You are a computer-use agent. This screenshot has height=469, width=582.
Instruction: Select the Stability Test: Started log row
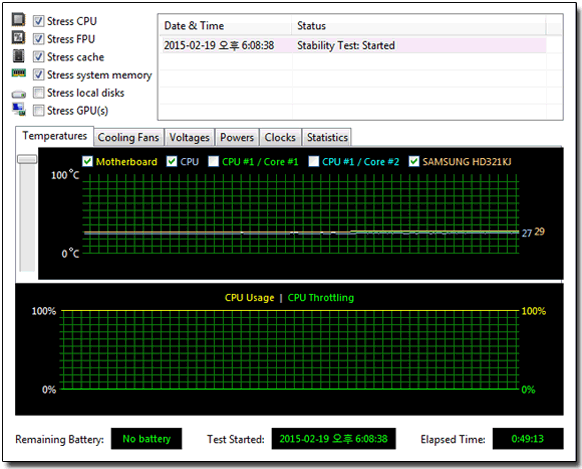point(354,45)
